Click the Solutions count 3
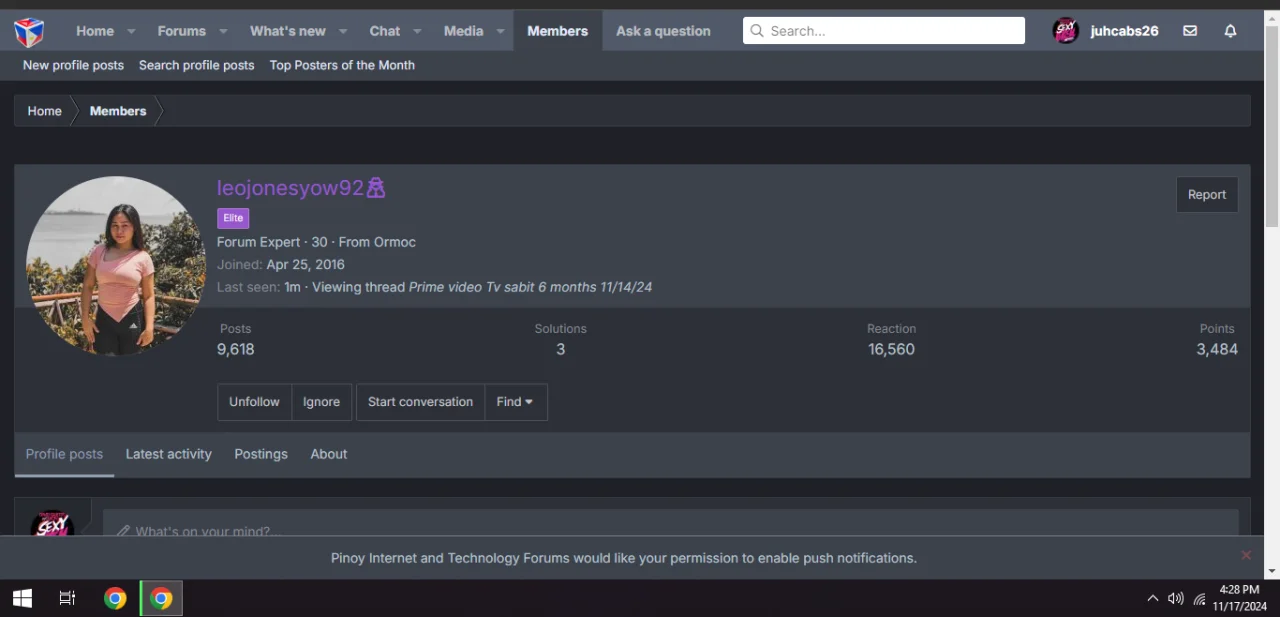 tap(560, 349)
